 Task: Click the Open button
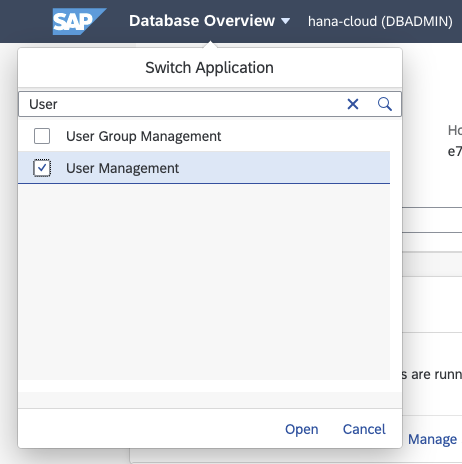[302, 429]
